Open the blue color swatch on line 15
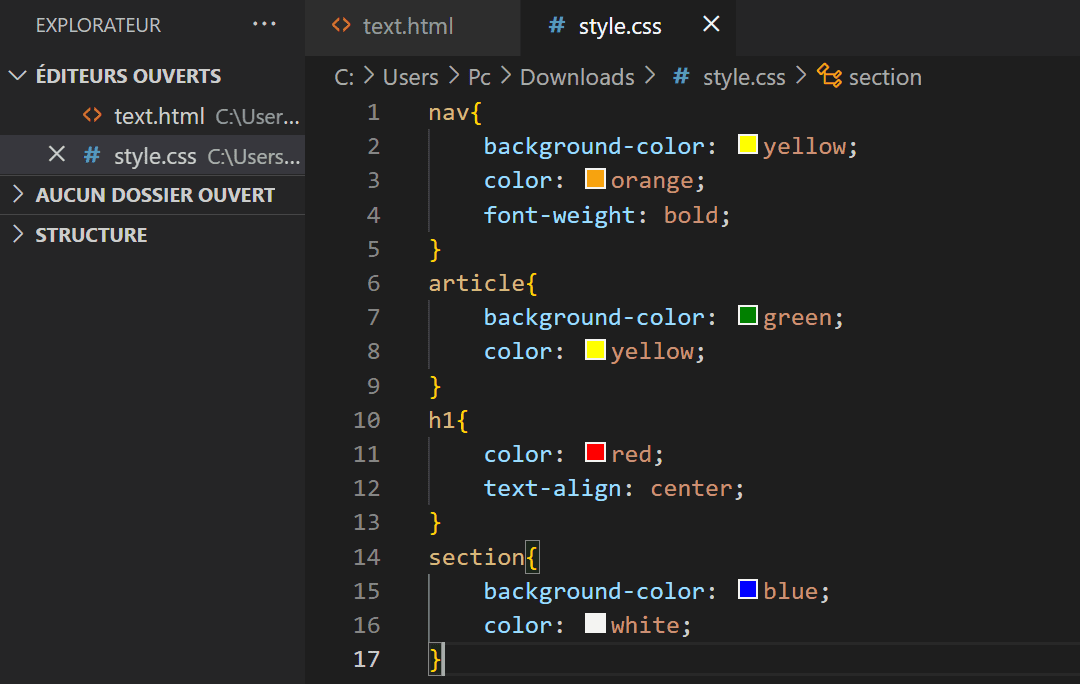The image size is (1080, 684). click(747, 590)
